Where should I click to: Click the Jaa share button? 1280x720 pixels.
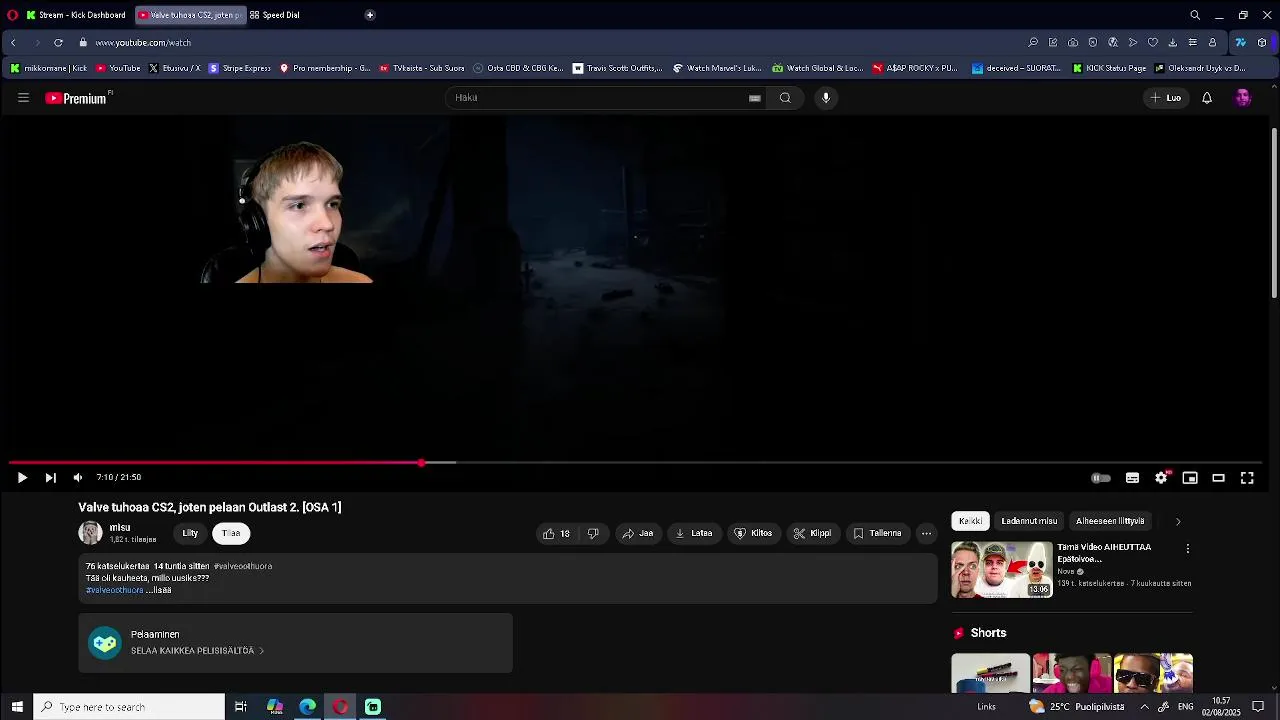pos(638,534)
